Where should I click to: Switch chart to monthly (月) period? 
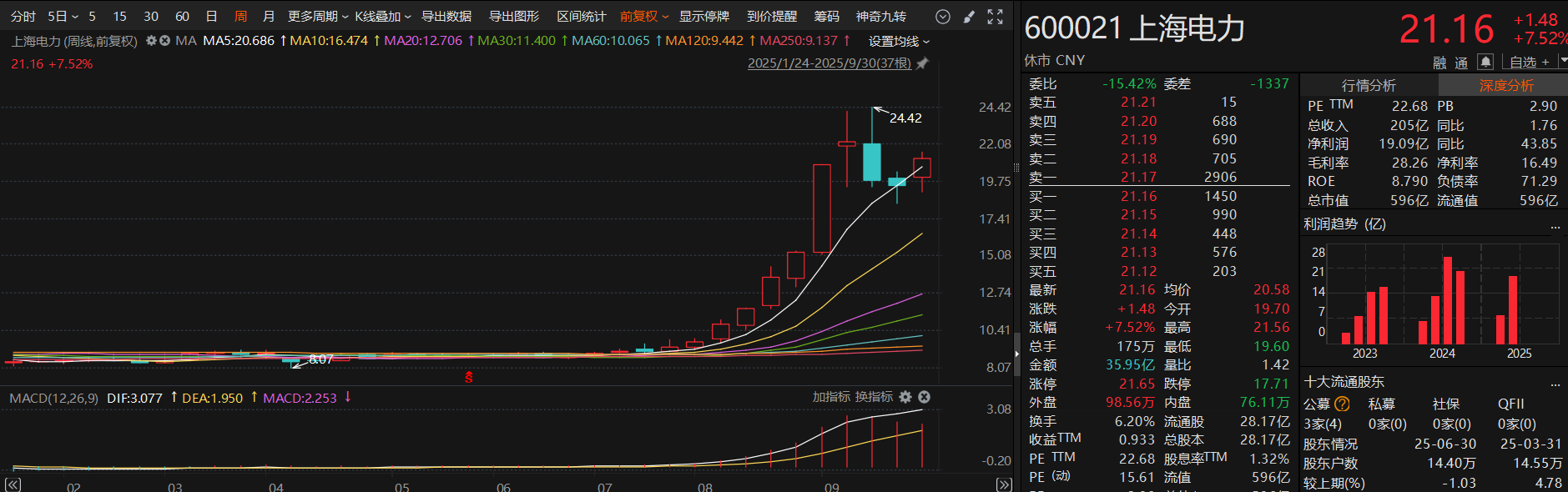[x=269, y=17]
